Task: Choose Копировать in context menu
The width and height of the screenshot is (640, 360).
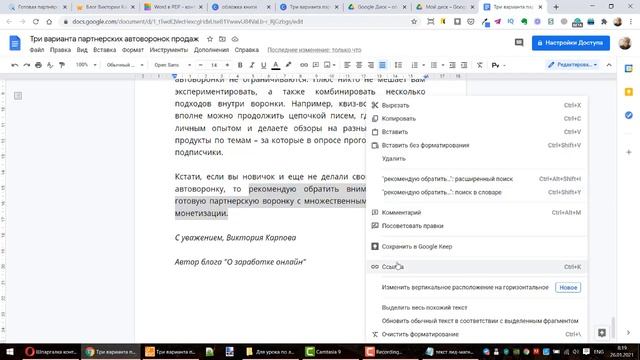Action: click(477, 119)
